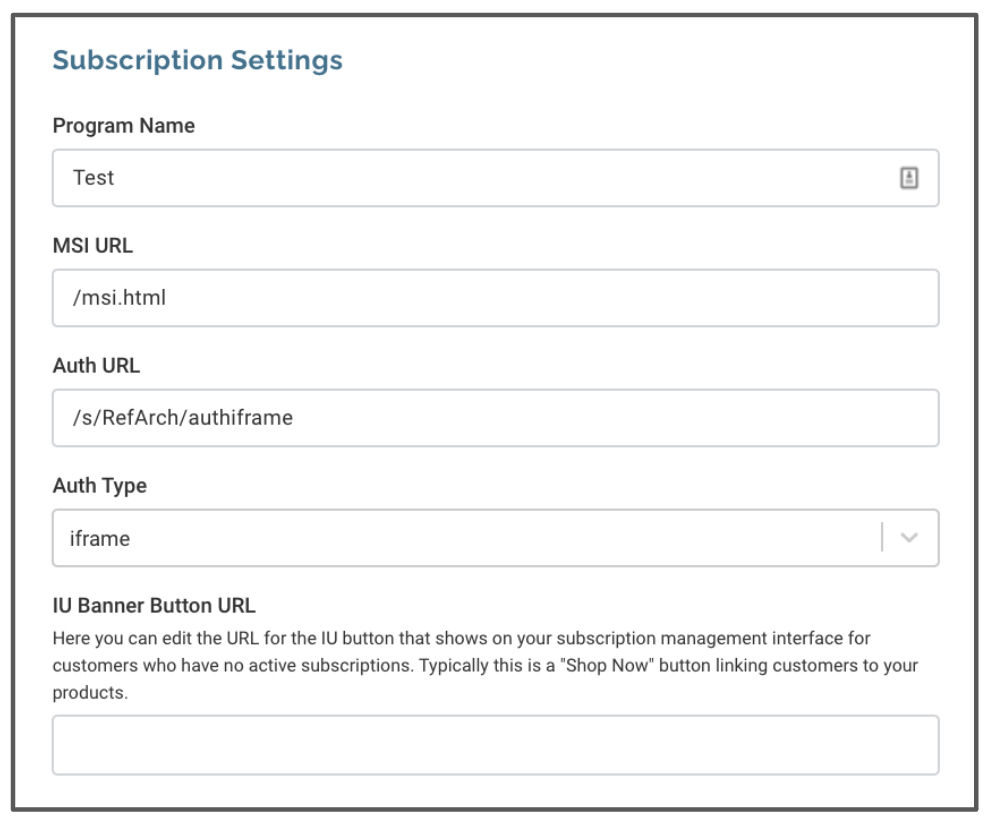Open the Auth Type iframe combo box

click(x=496, y=538)
